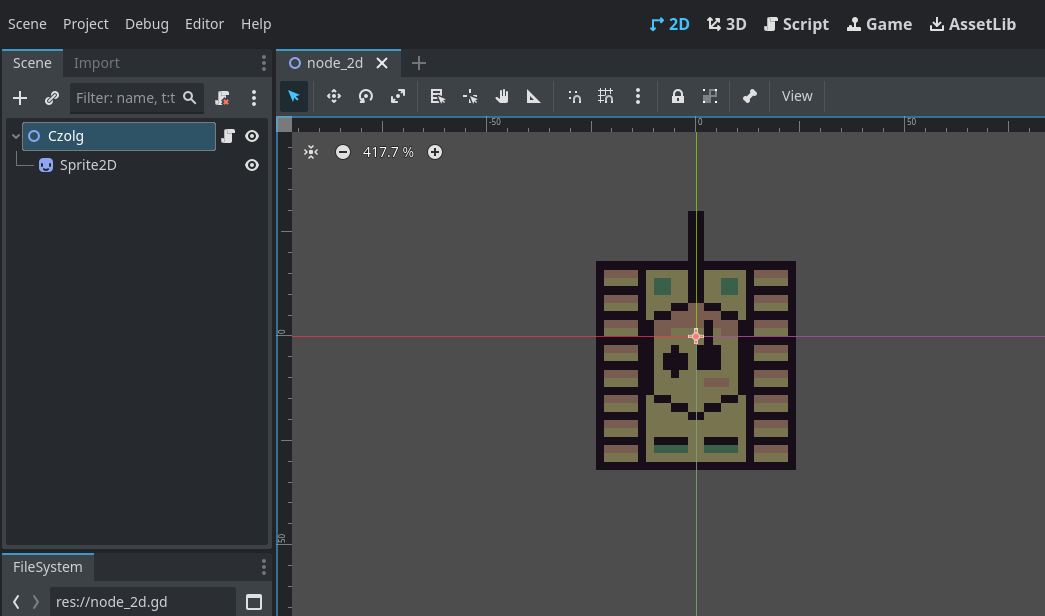Switch to the Import tab
Viewport: 1045px width, 616px height.
[96, 63]
